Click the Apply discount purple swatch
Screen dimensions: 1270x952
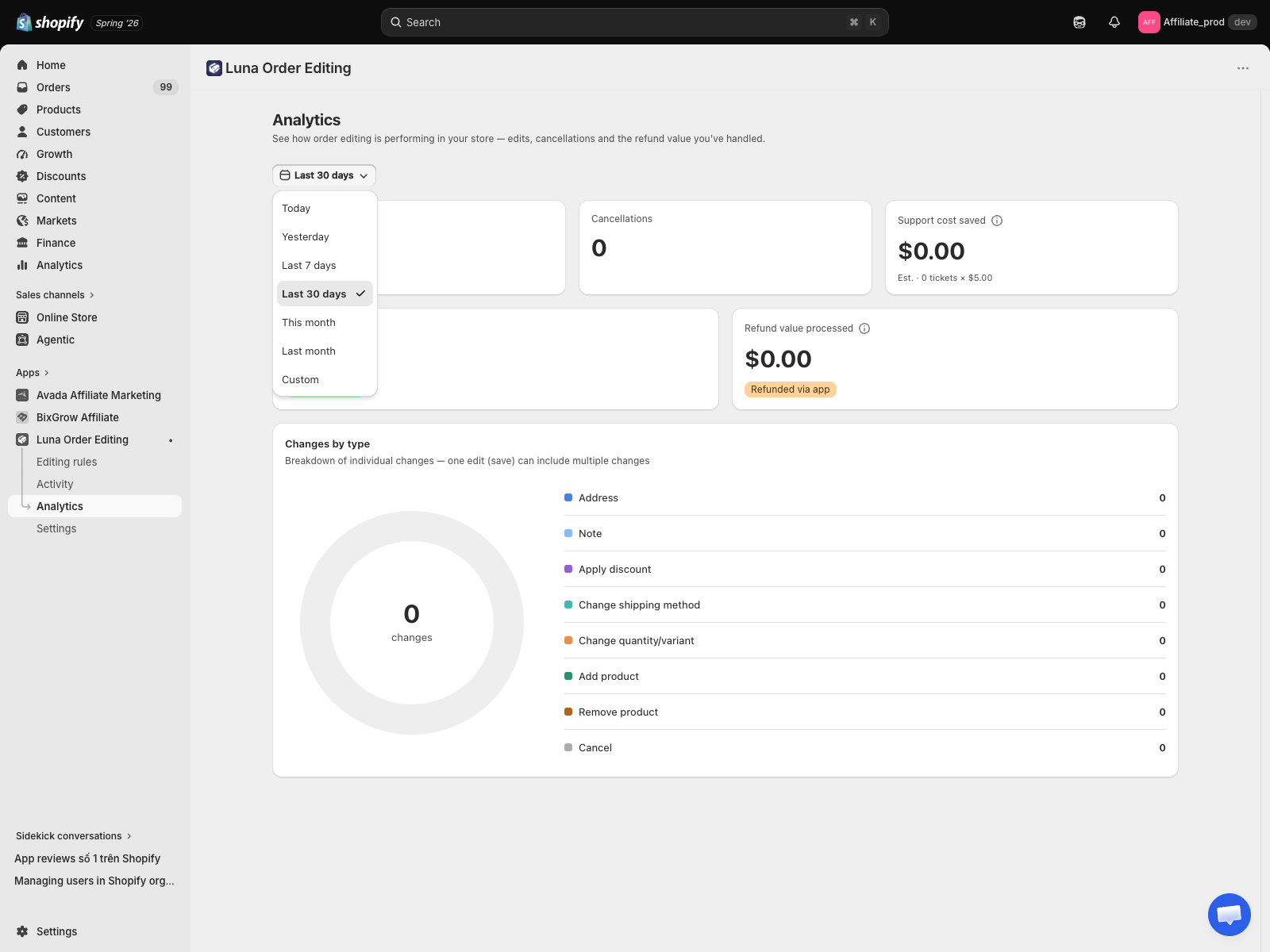click(568, 569)
